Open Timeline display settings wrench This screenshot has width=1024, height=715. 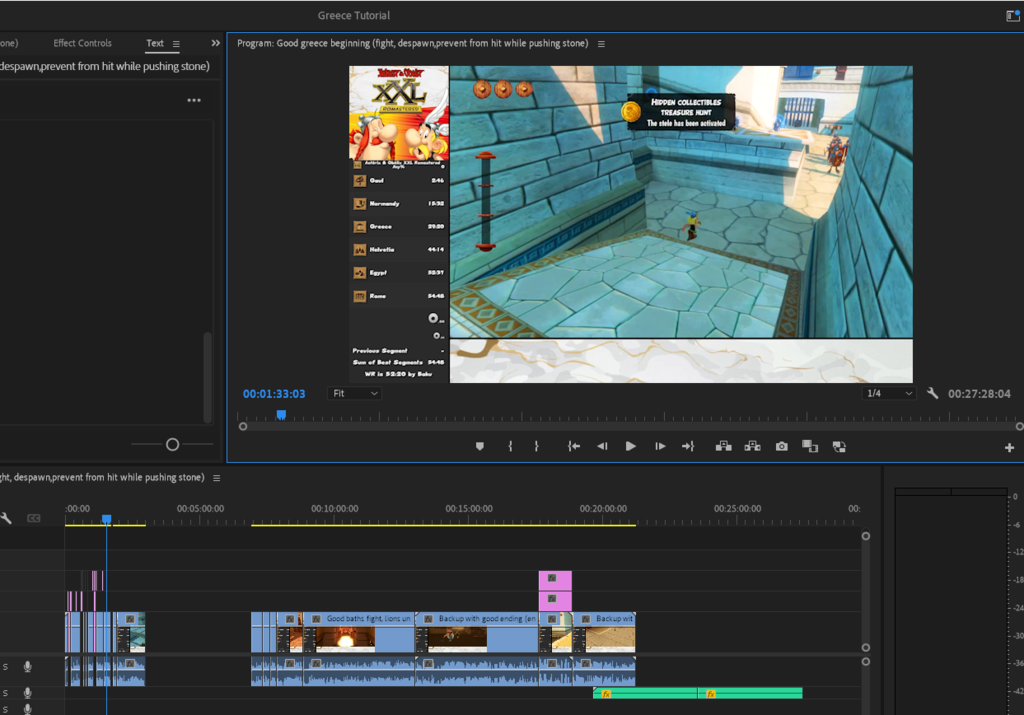click(x=6, y=518)
